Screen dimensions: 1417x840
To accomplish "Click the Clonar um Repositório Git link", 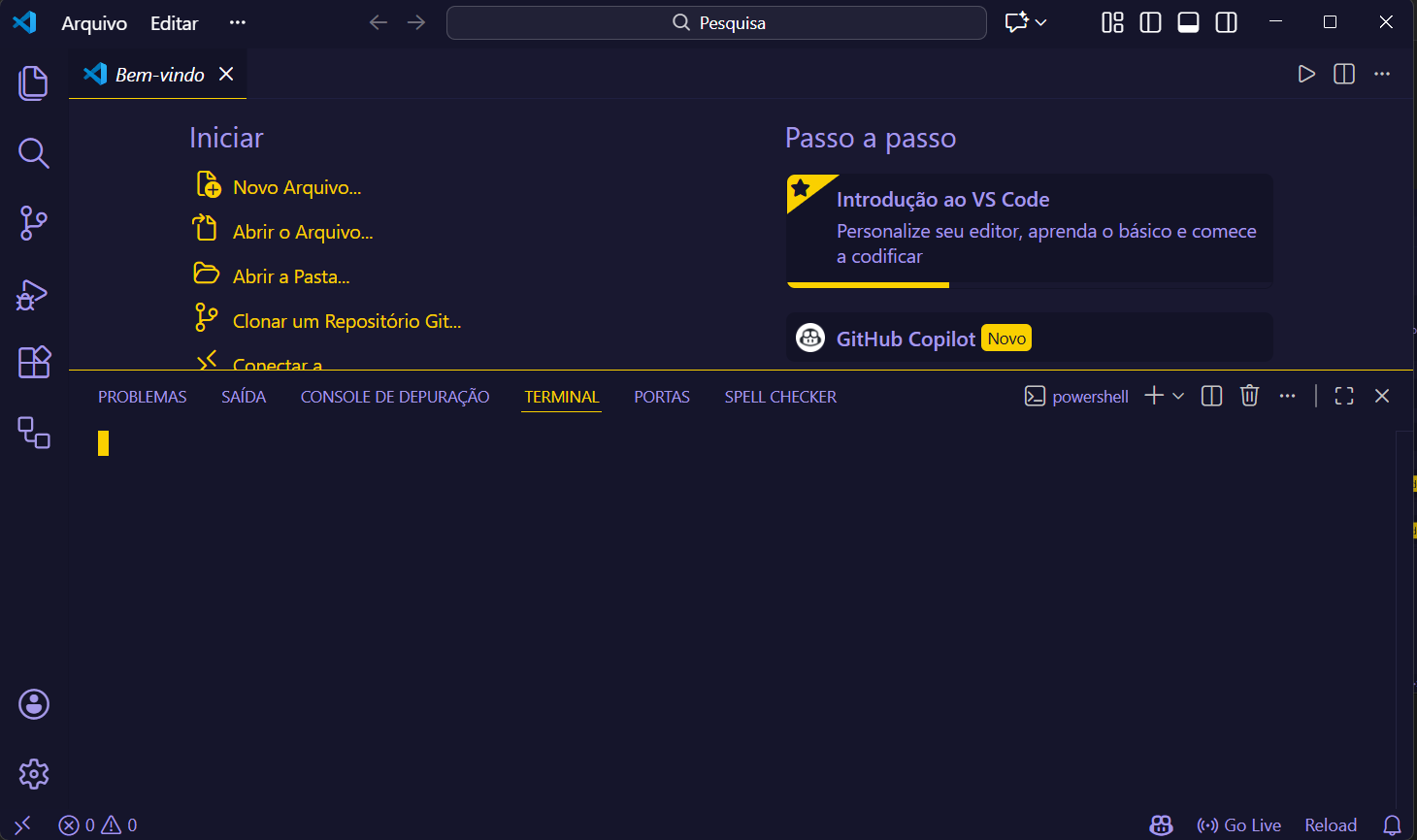I will 346,321.
